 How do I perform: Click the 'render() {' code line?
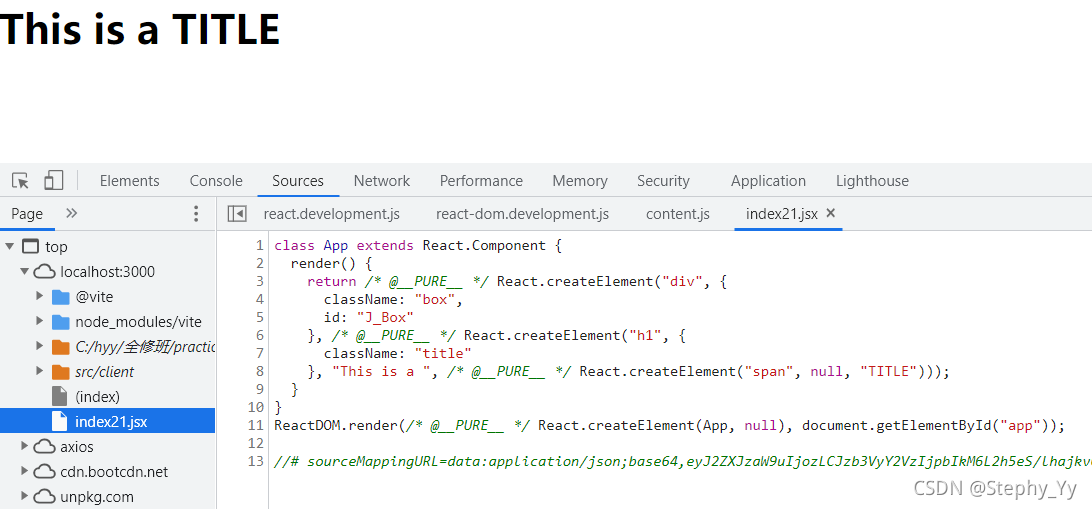[332, 264]
